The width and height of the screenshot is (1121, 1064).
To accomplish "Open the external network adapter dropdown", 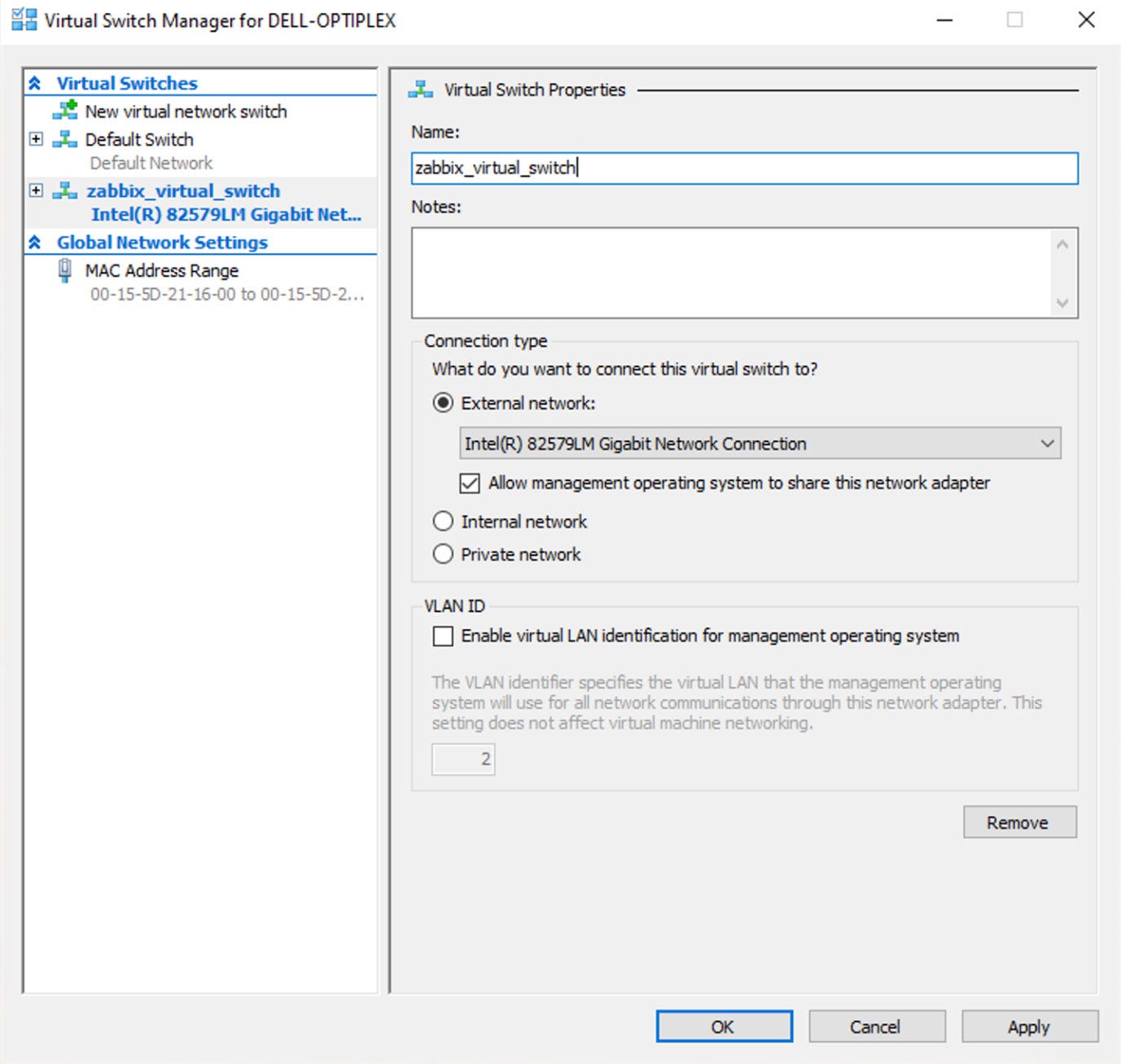I will pos(1047,444).
